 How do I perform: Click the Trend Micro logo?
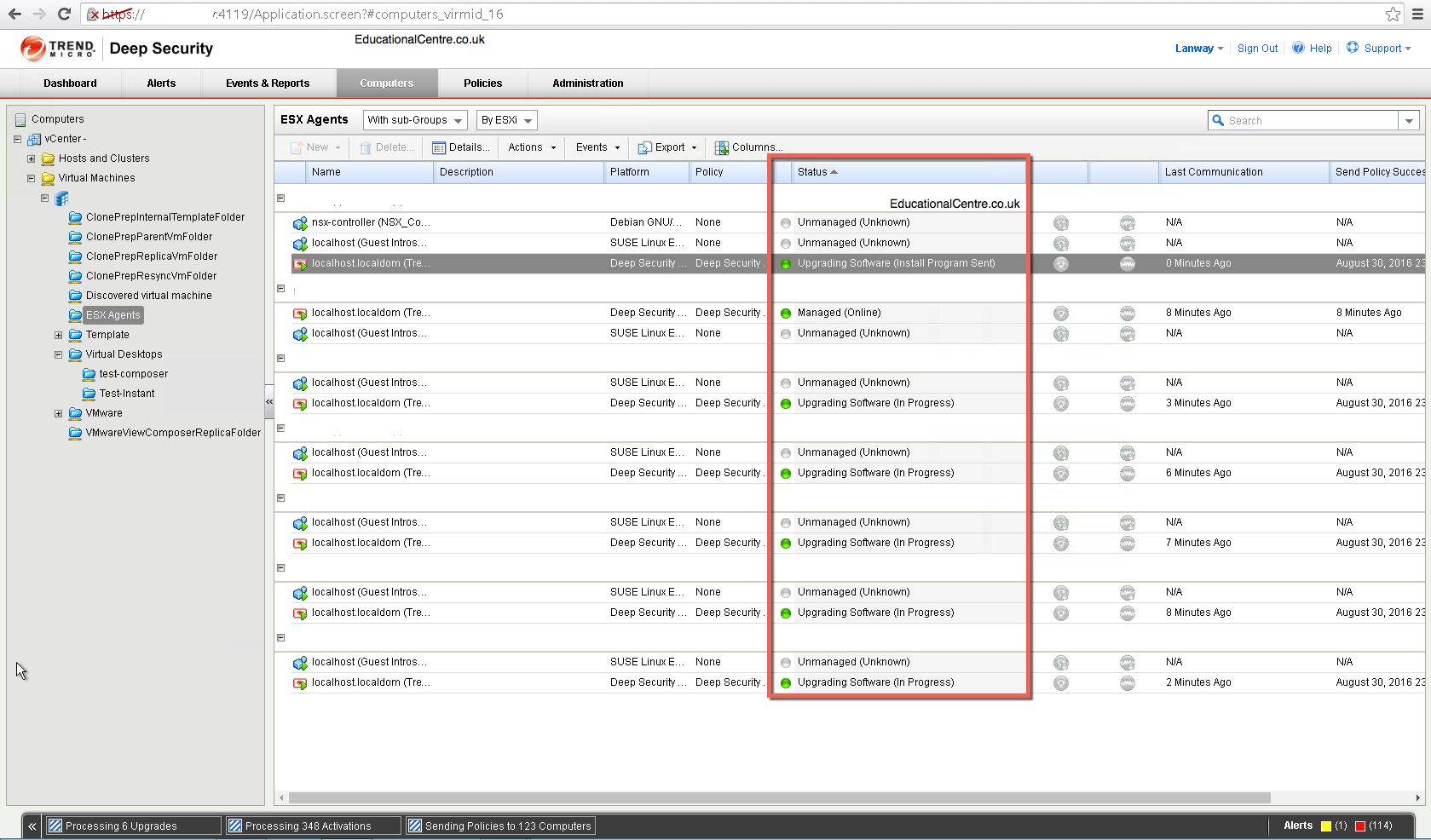[57, 49]
